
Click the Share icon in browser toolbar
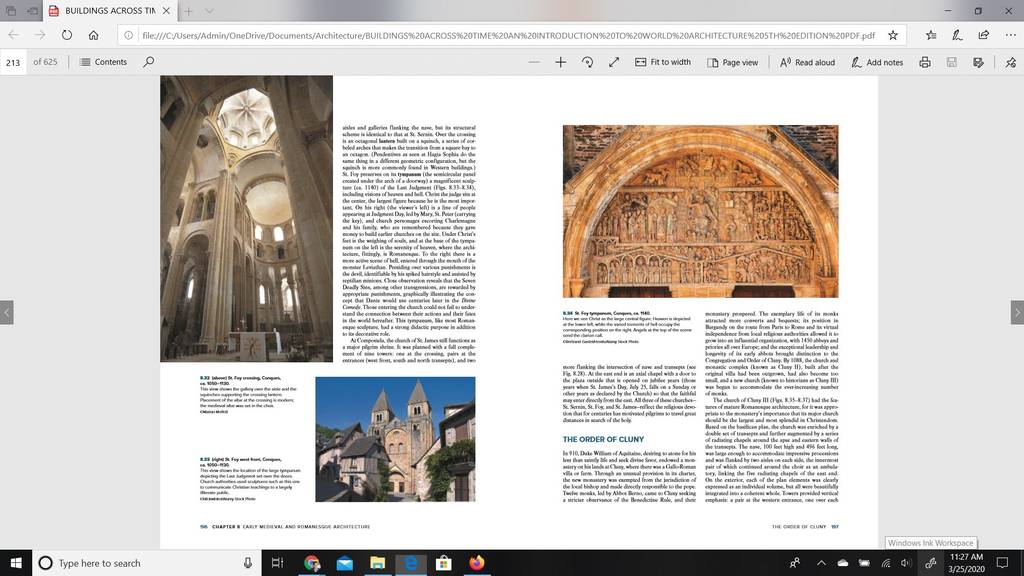click(x=984, y=35)
